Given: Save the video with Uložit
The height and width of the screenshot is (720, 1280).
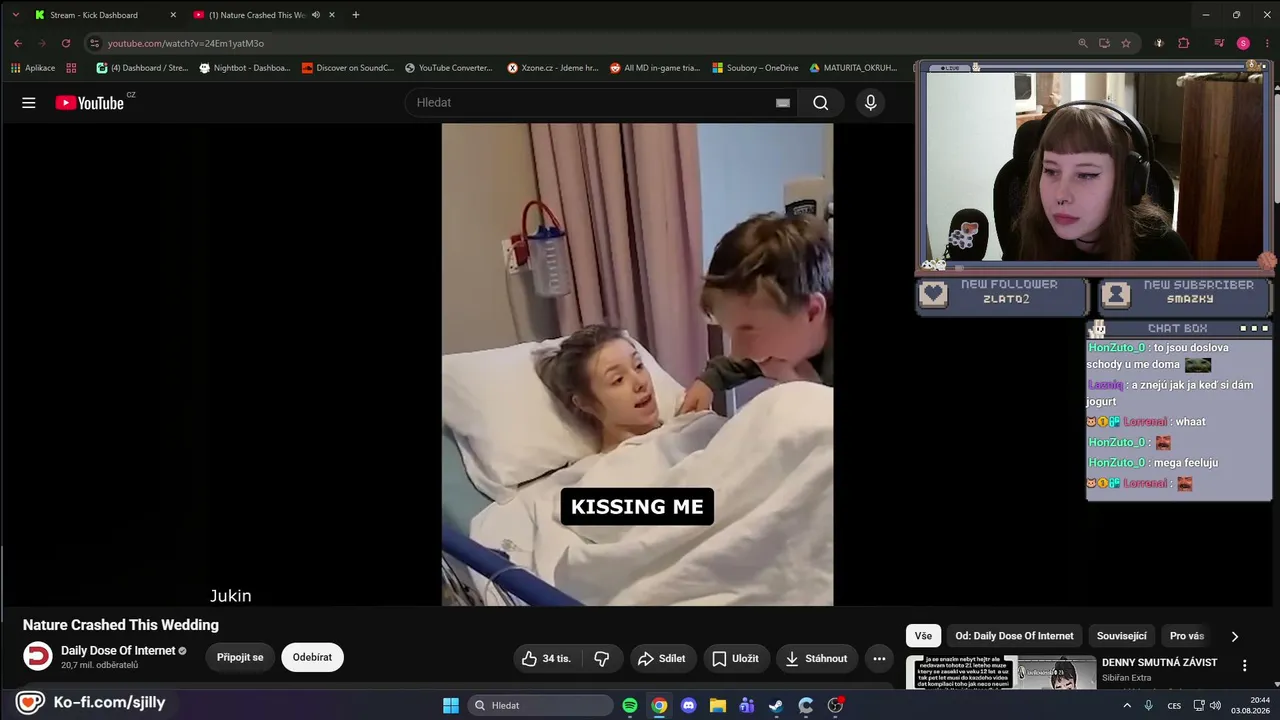Looking at the screenshot, I should click(735, 658).
